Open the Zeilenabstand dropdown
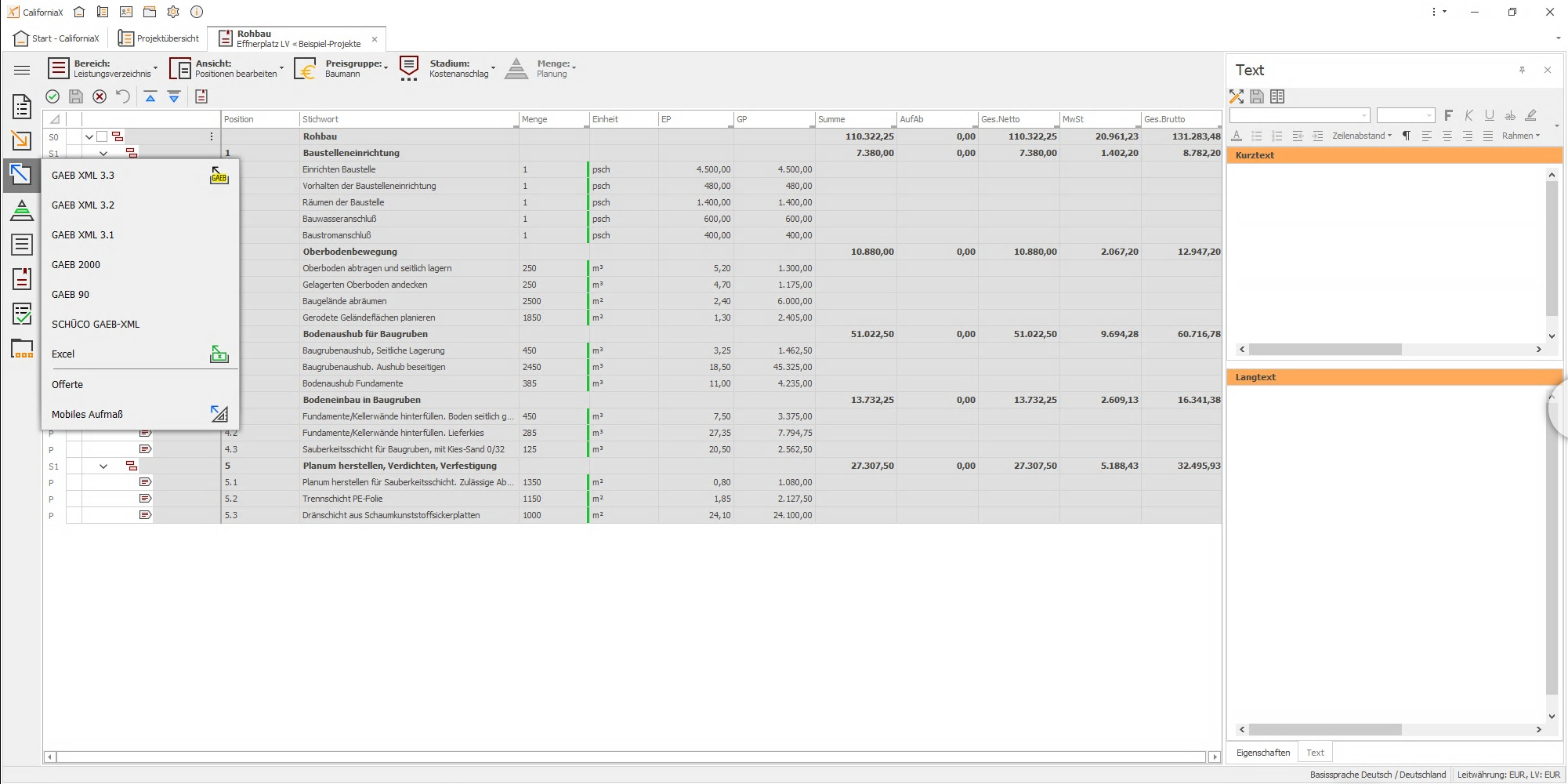The width and height of the screenshot is (1568, 784). tap(1361, 136)
